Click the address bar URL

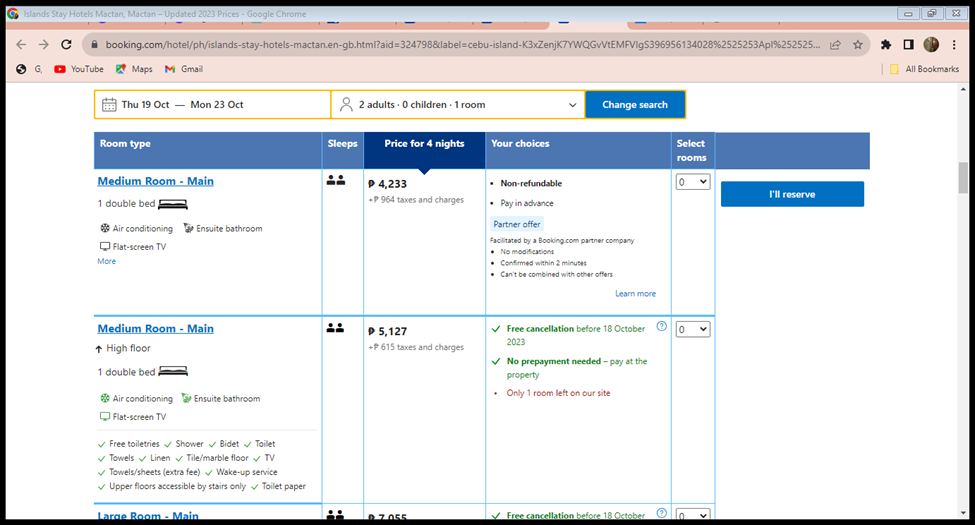coord(462,45)
